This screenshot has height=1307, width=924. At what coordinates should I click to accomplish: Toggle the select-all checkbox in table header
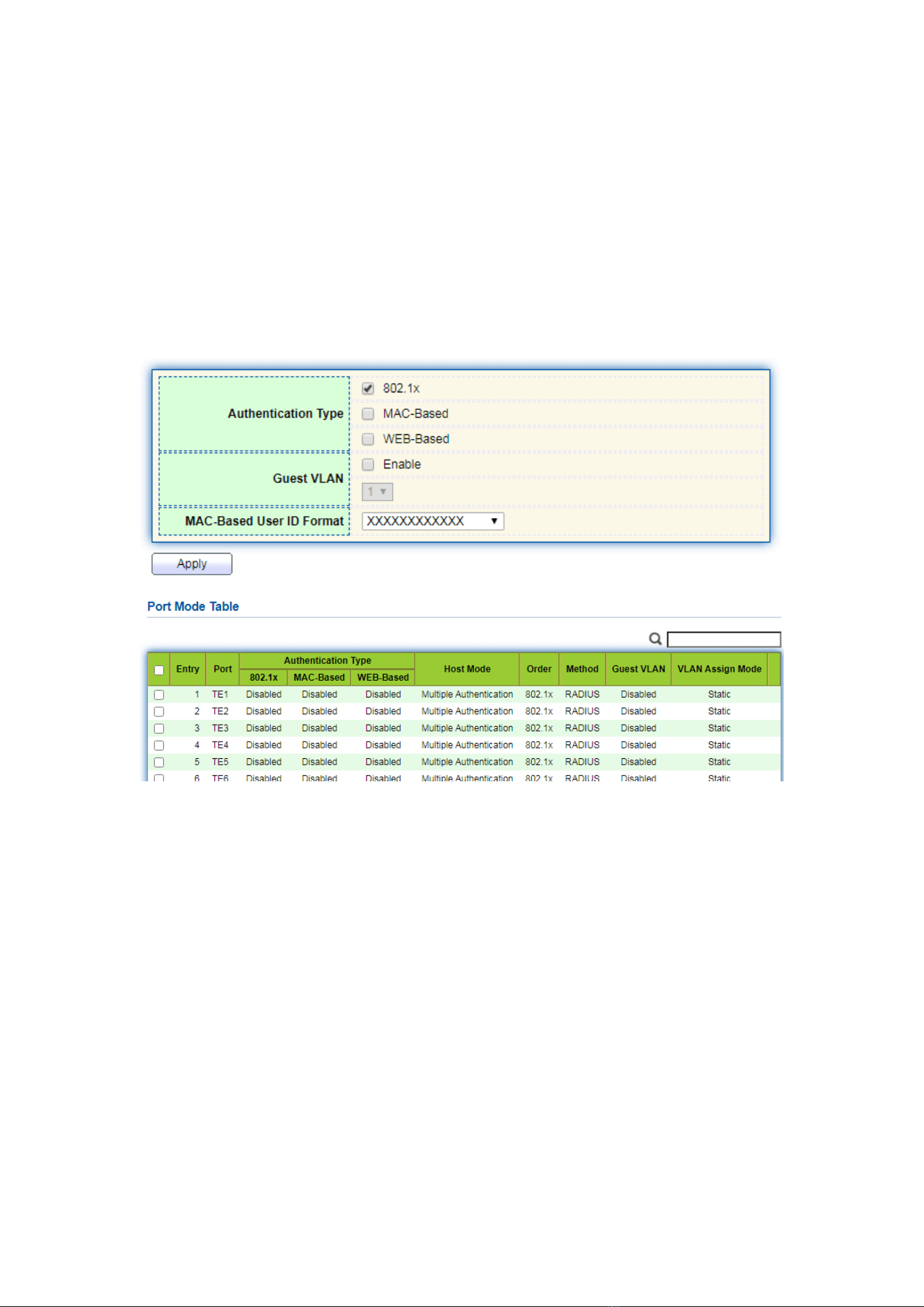pyautogui.click(x=159, y=670)
